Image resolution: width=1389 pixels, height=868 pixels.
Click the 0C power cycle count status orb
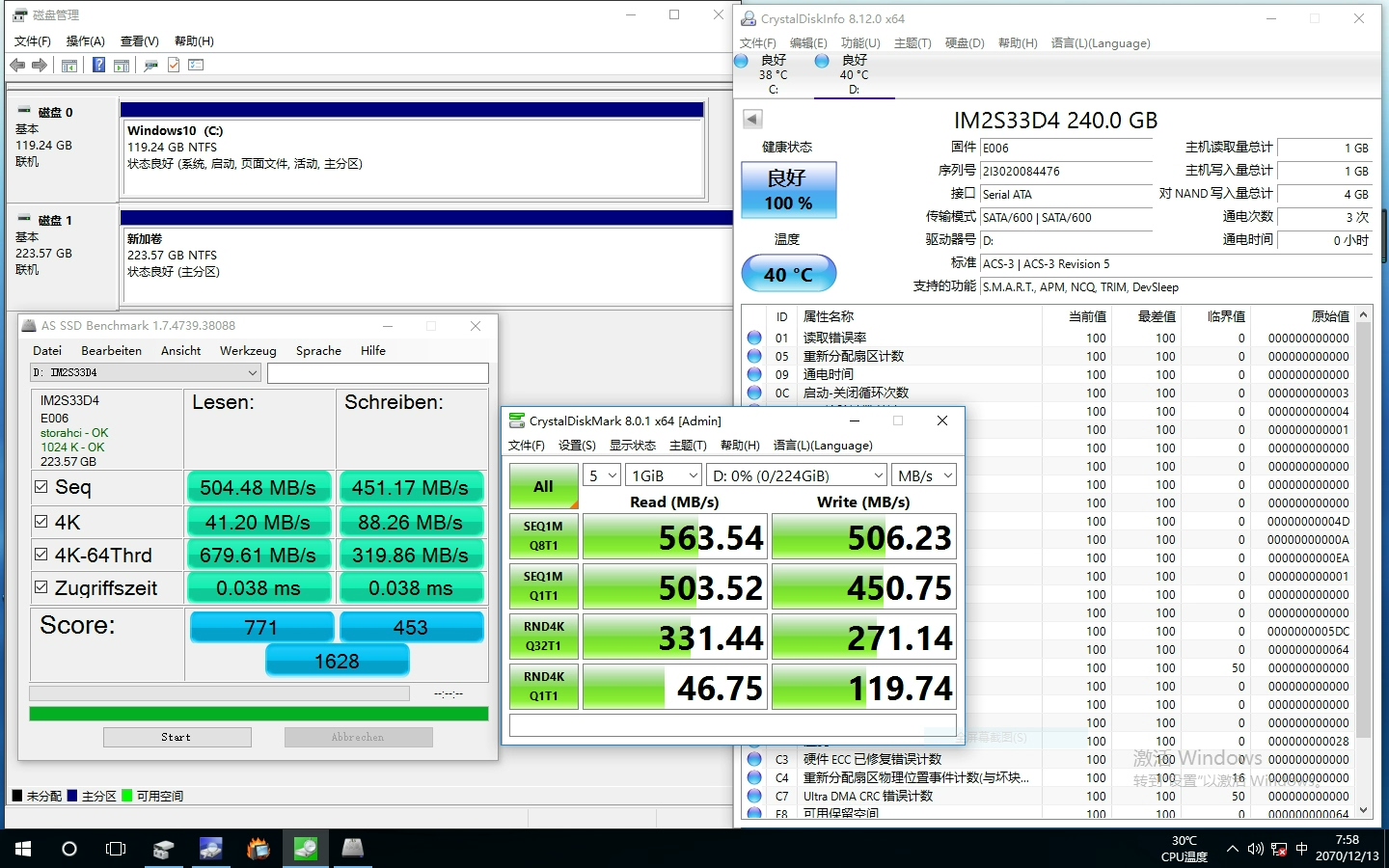[754, 393]
